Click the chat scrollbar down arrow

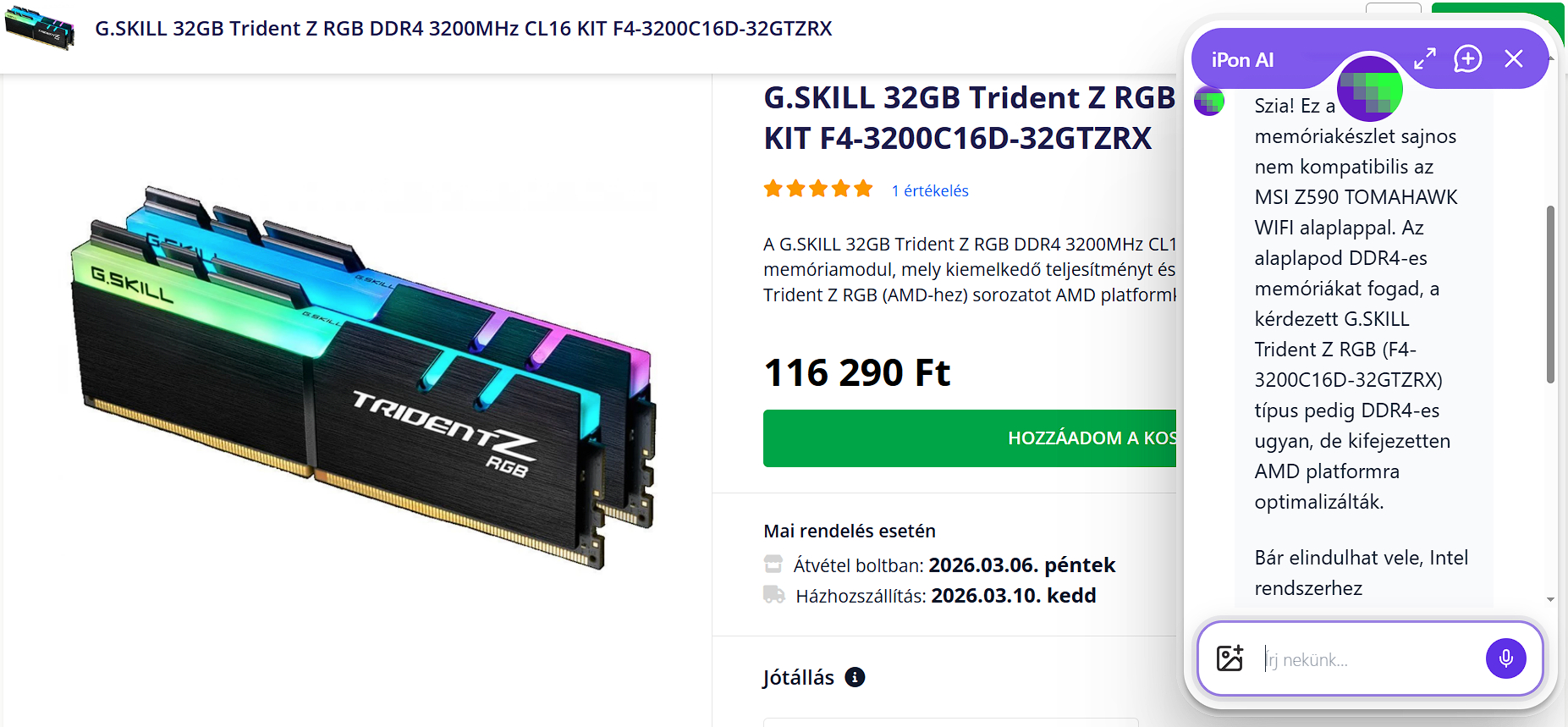pos(1550,599)
